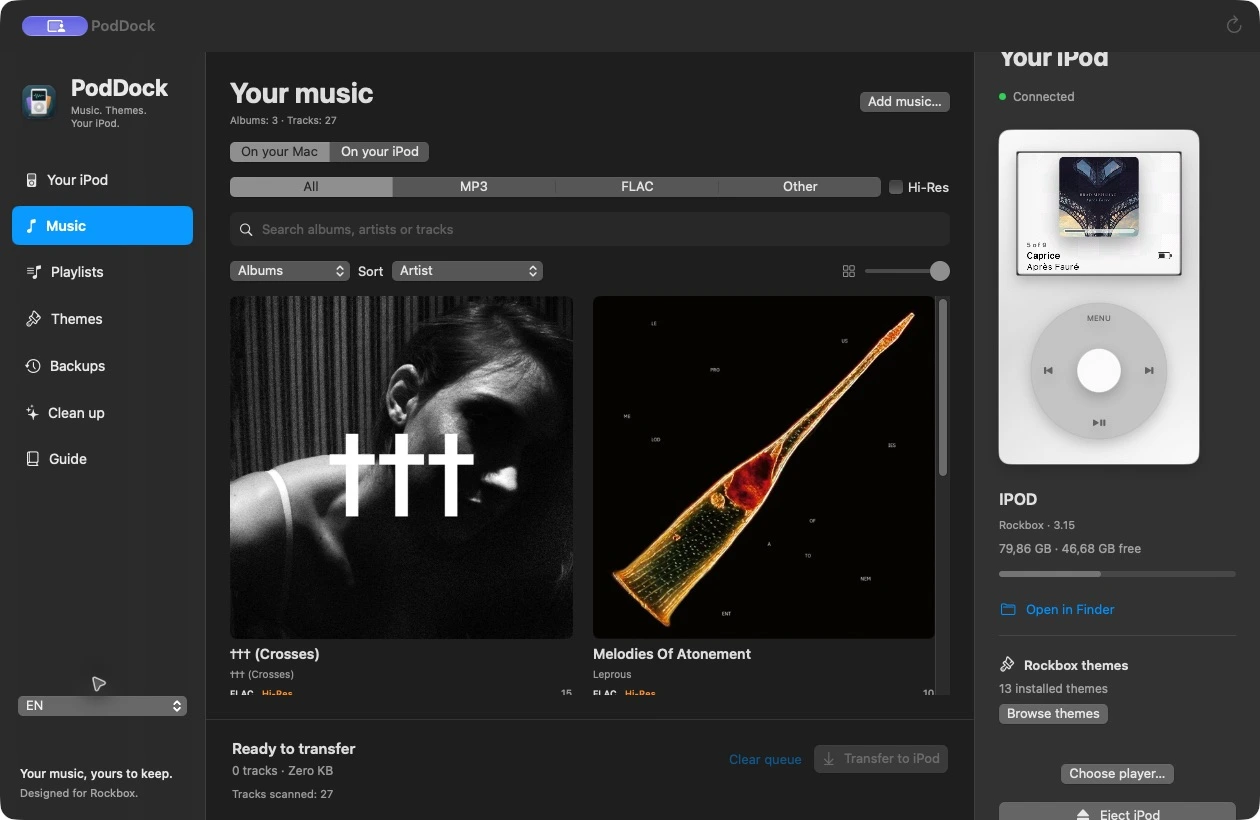This screenshot has width=1260, height=820.
Task: Click the grid view size icon
Action: [x=849, y=271]
